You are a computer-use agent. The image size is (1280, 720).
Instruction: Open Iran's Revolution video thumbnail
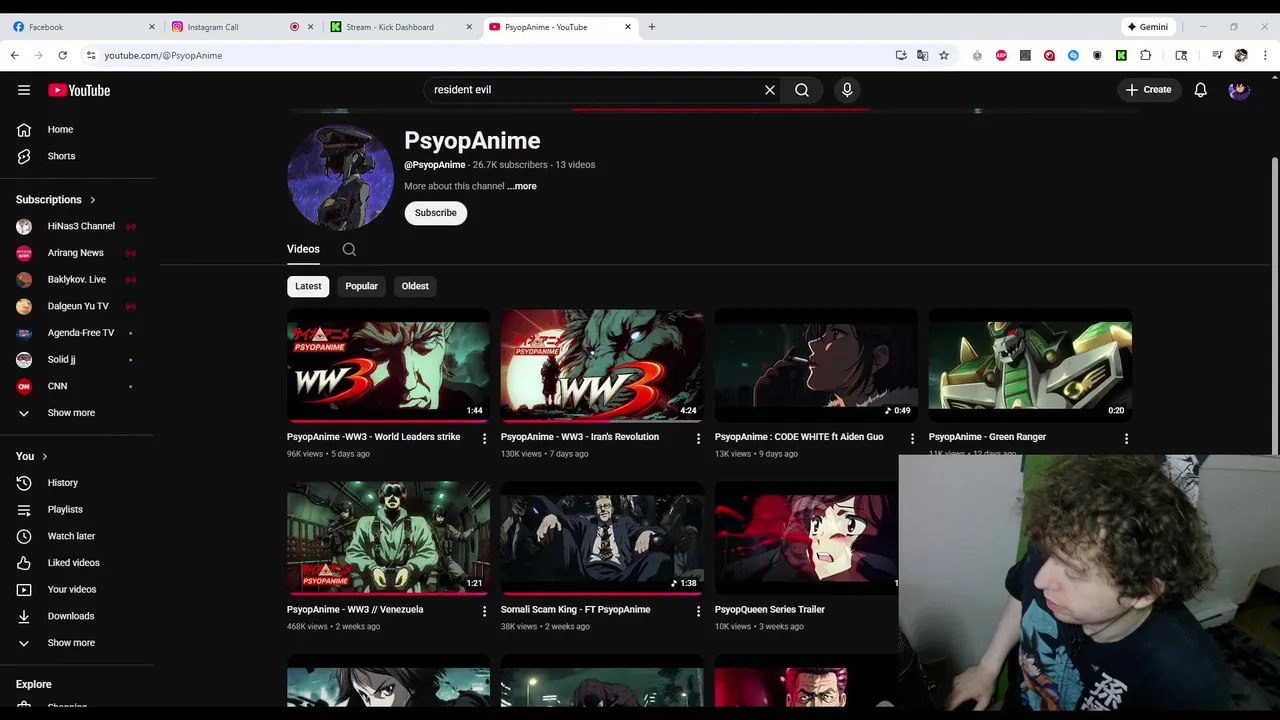(x=602, y=366)
